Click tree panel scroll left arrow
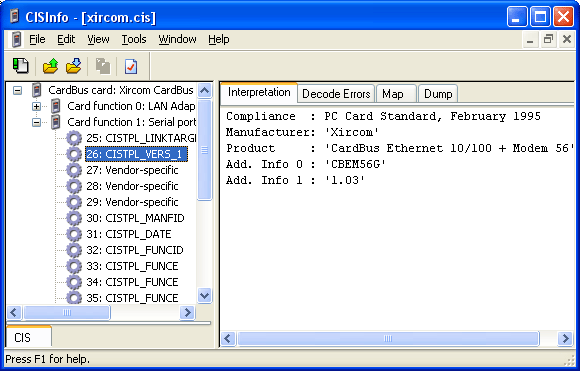 (14, 313)
